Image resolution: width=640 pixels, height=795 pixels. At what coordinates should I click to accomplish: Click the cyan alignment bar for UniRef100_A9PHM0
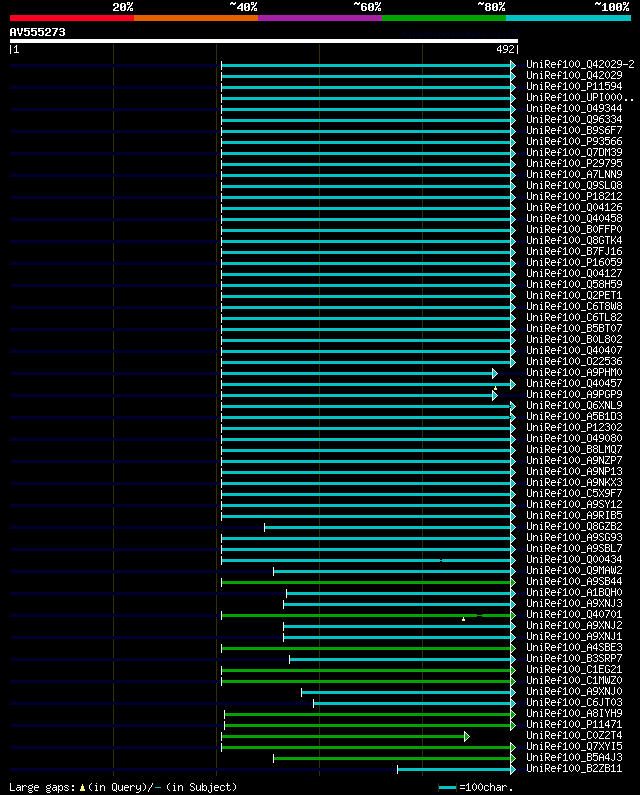[359, 374]
